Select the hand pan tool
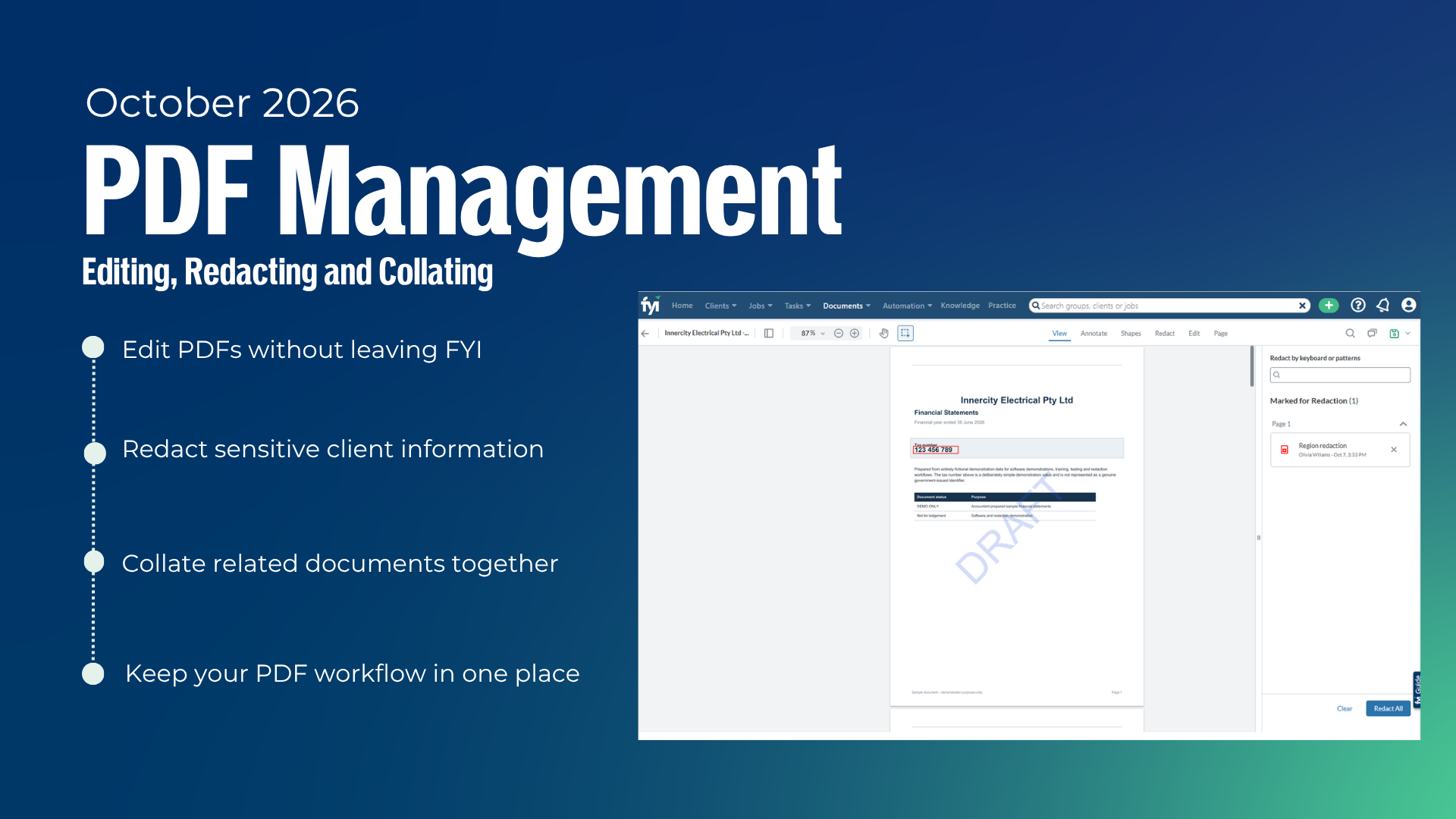 pyautogui.click(x=884, y=334)
